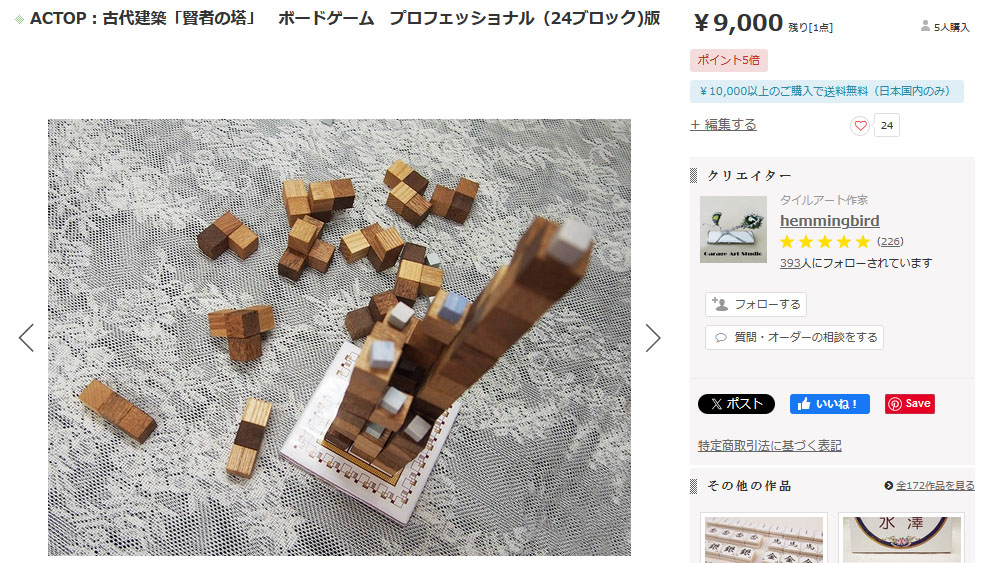The width and height of the screenshot is (992, 563).
Task: Click the フォローする follow button
Action: point(755,304)
